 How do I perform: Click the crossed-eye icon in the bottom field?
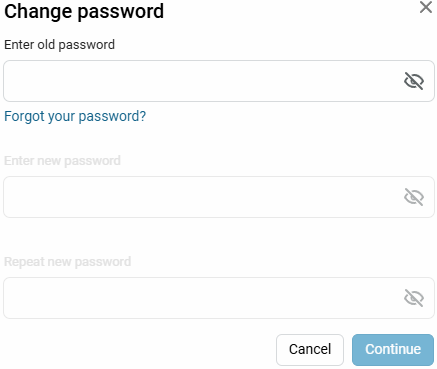click(x=414, y=298)
